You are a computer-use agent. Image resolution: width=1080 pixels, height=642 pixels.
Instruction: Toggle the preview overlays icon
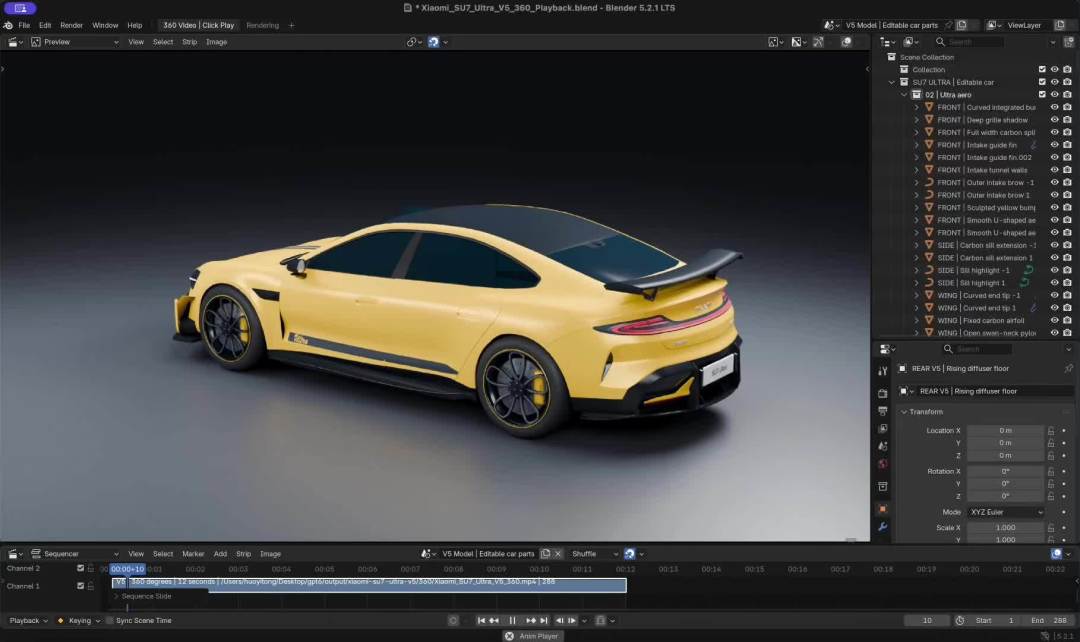(847, 42)
